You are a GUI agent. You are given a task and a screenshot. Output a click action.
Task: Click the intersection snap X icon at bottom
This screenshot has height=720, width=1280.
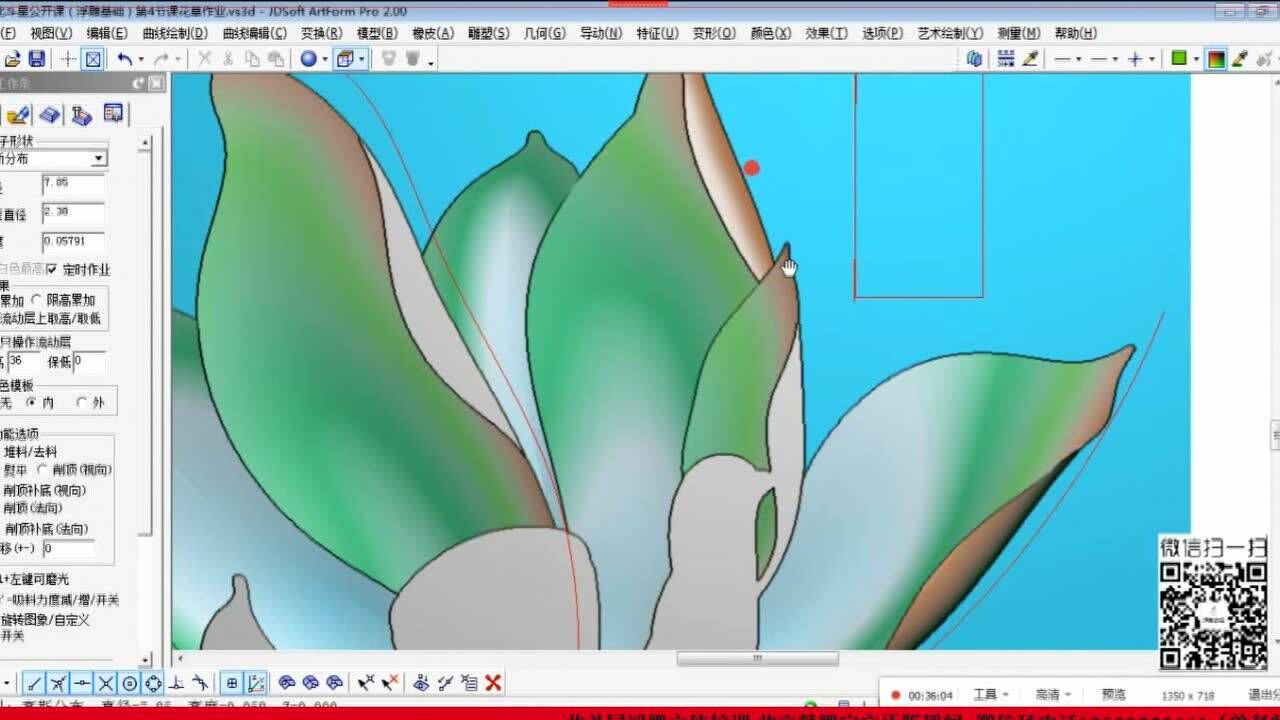[105, 683]
